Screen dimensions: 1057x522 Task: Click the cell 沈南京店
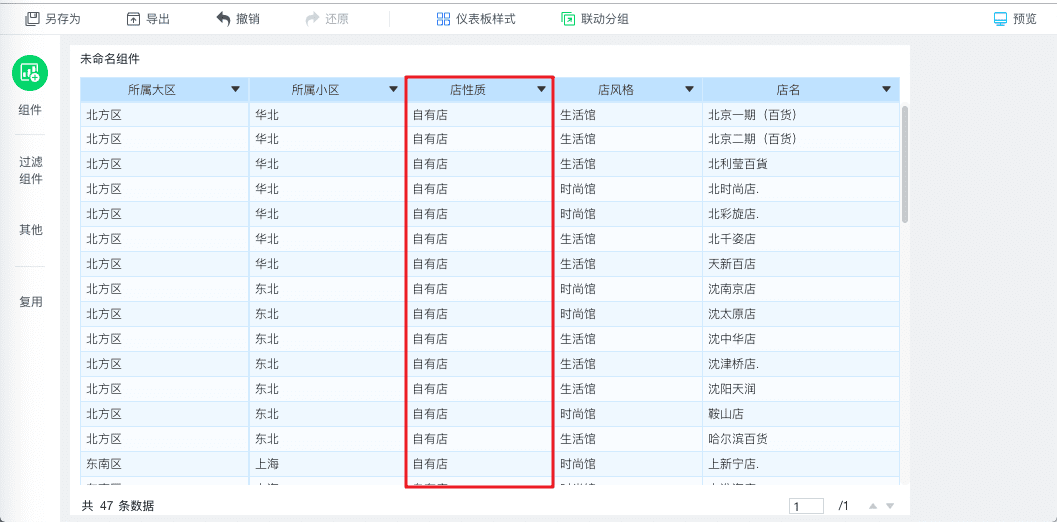point(800,289)
